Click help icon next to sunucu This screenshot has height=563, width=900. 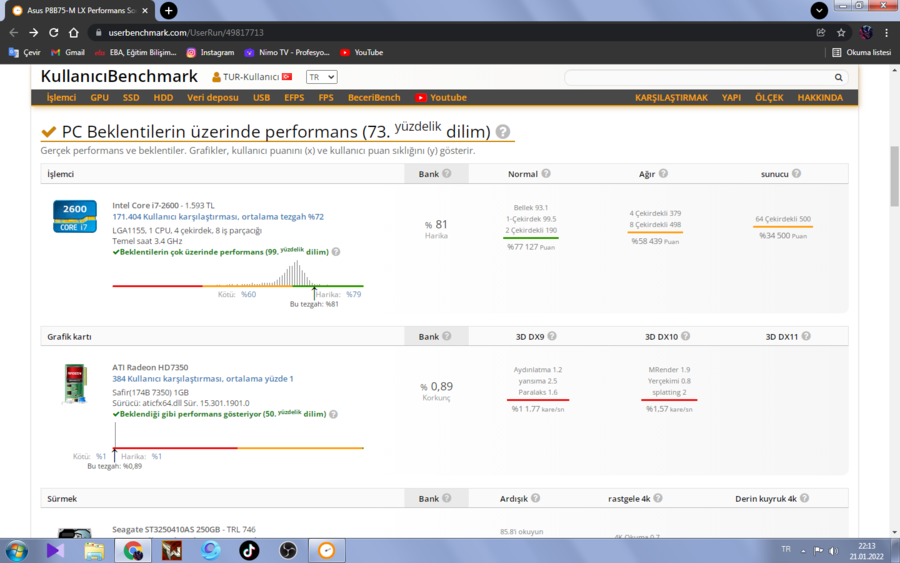point(796,173)
